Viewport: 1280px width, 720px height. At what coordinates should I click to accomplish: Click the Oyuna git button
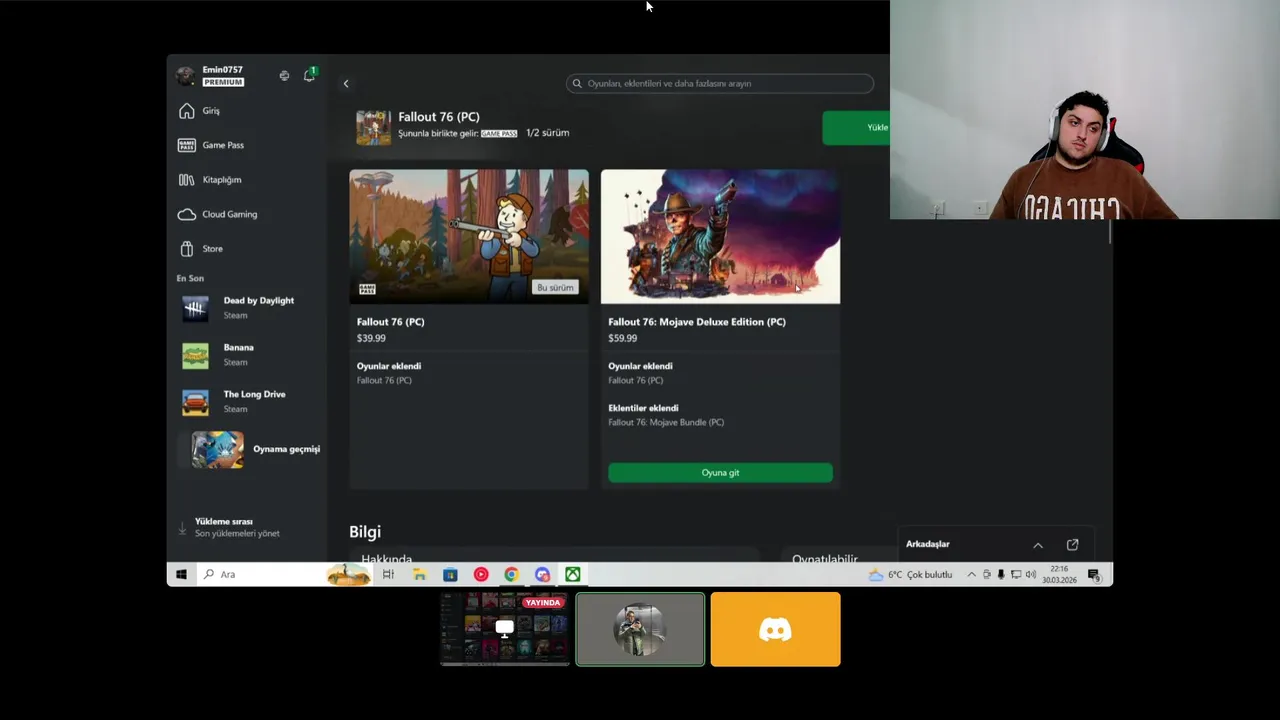point(720,473)
